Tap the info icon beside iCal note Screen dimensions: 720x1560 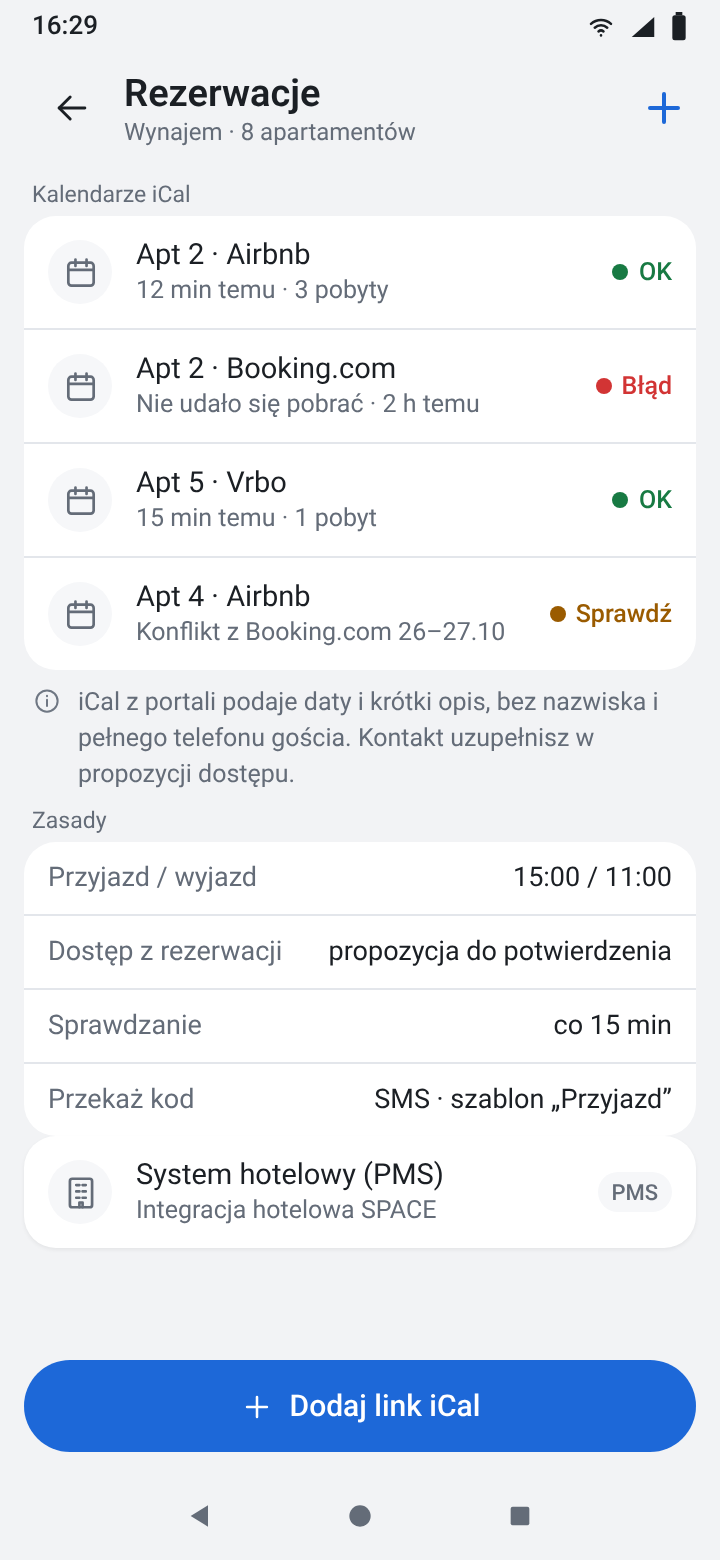point(47,702)
